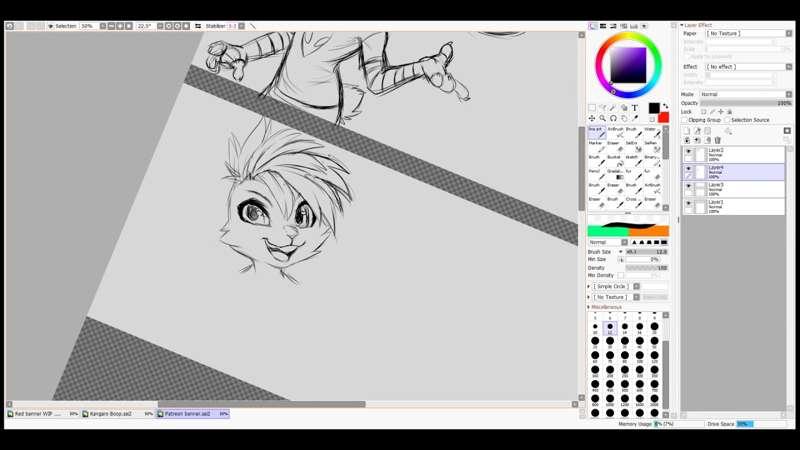Image resolution: width=800 pixels, height=450 pixels.
Task: Show the RGB slider panel
Action: [x=603, y=26]
